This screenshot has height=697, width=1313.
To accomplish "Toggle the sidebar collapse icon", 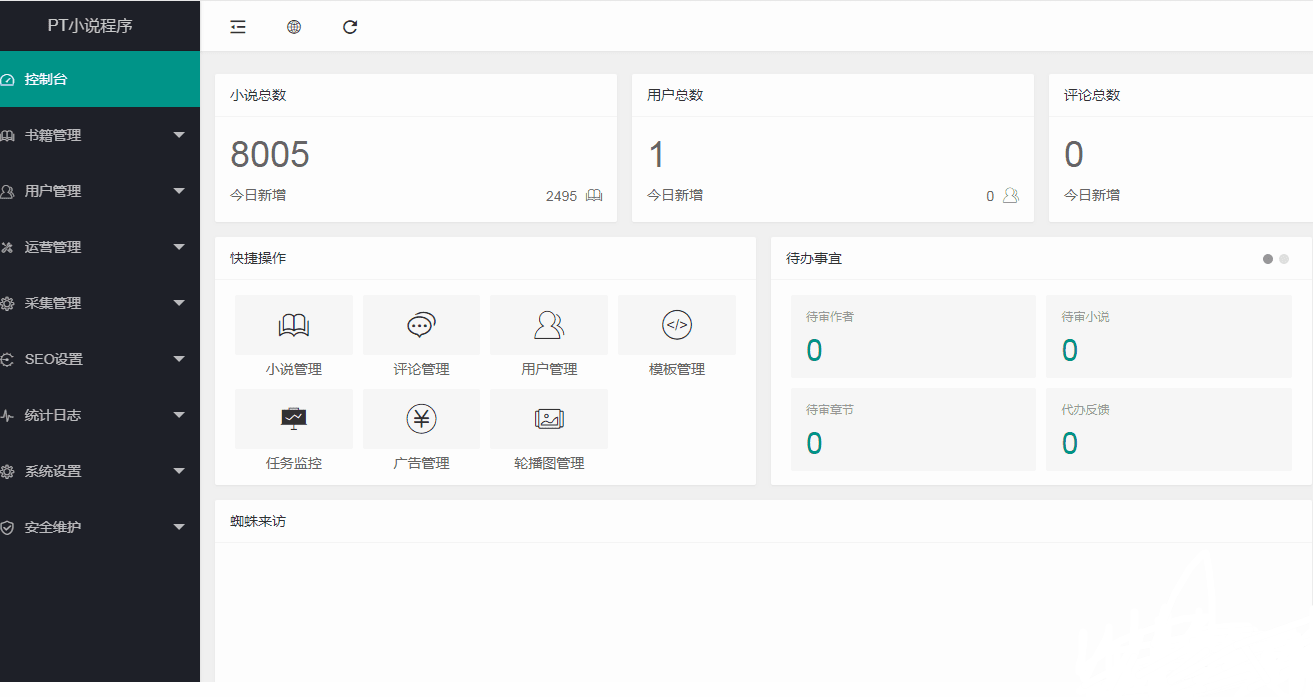I will point(238,27).
